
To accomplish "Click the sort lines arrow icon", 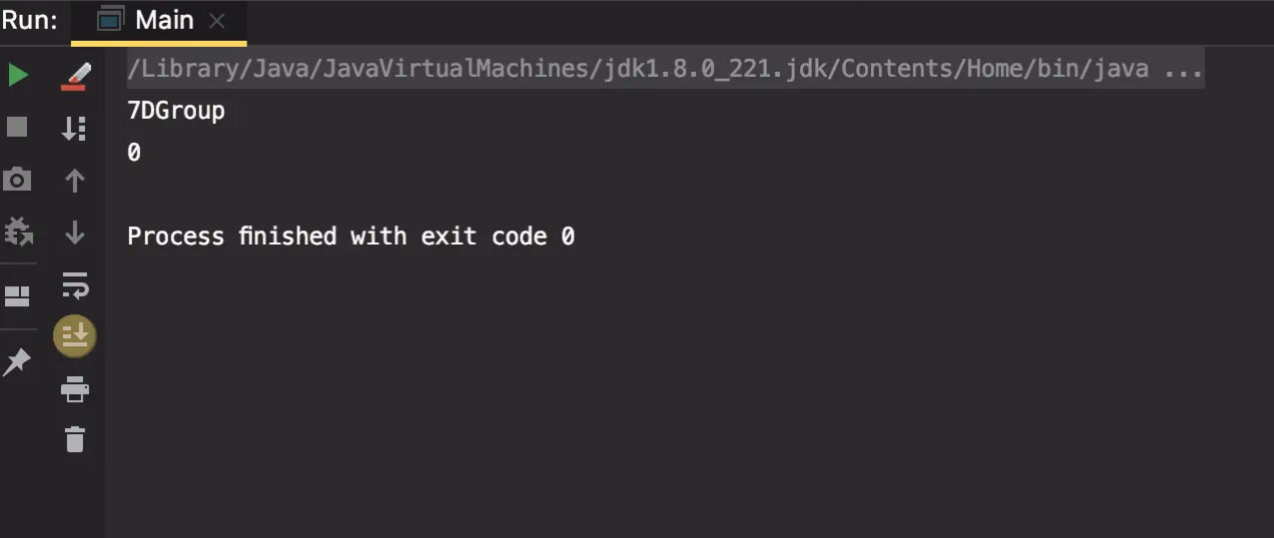I will tap(75, 128).
